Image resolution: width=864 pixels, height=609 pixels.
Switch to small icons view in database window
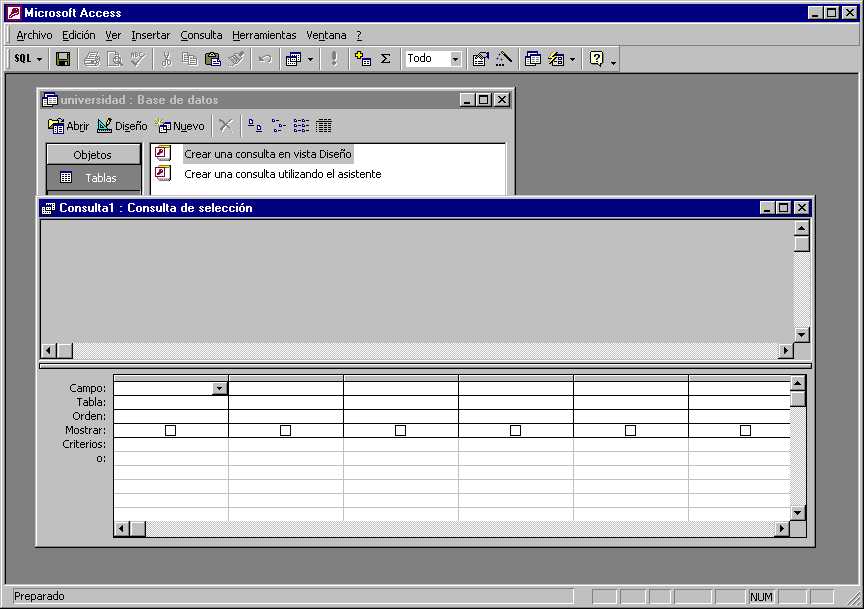(278, 126)
